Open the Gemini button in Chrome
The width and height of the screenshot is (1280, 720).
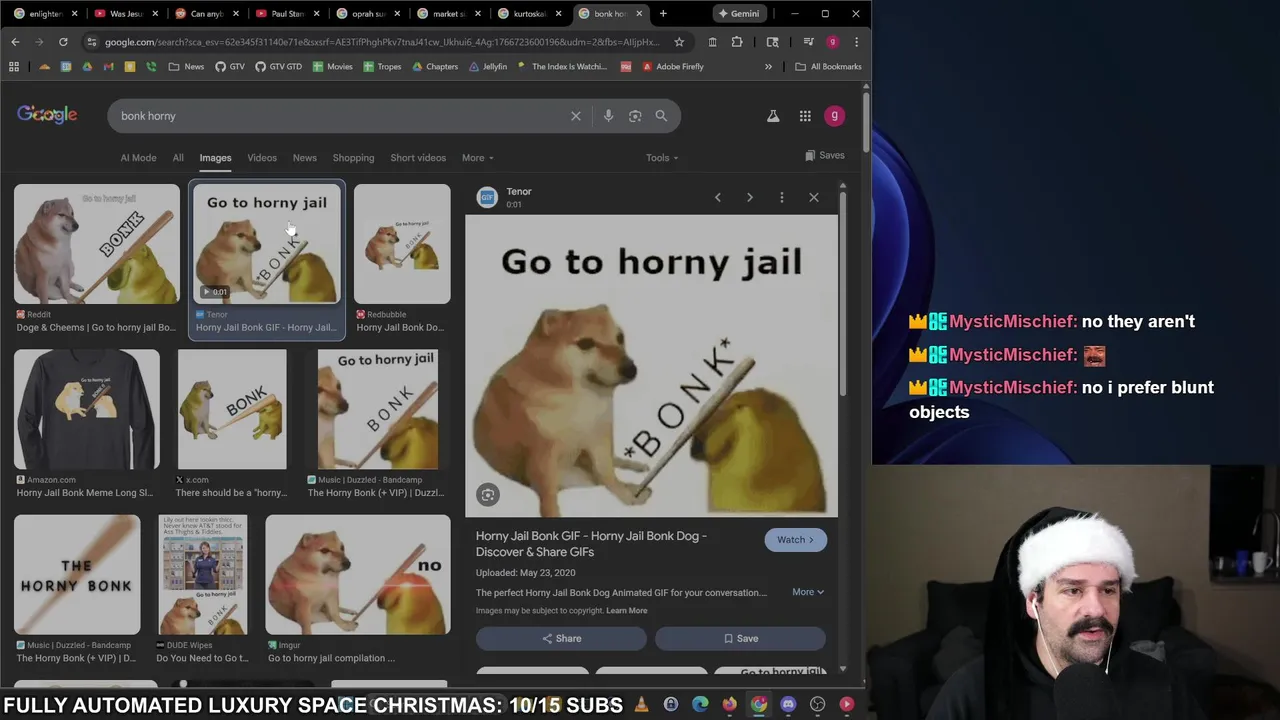click(738, 14)
